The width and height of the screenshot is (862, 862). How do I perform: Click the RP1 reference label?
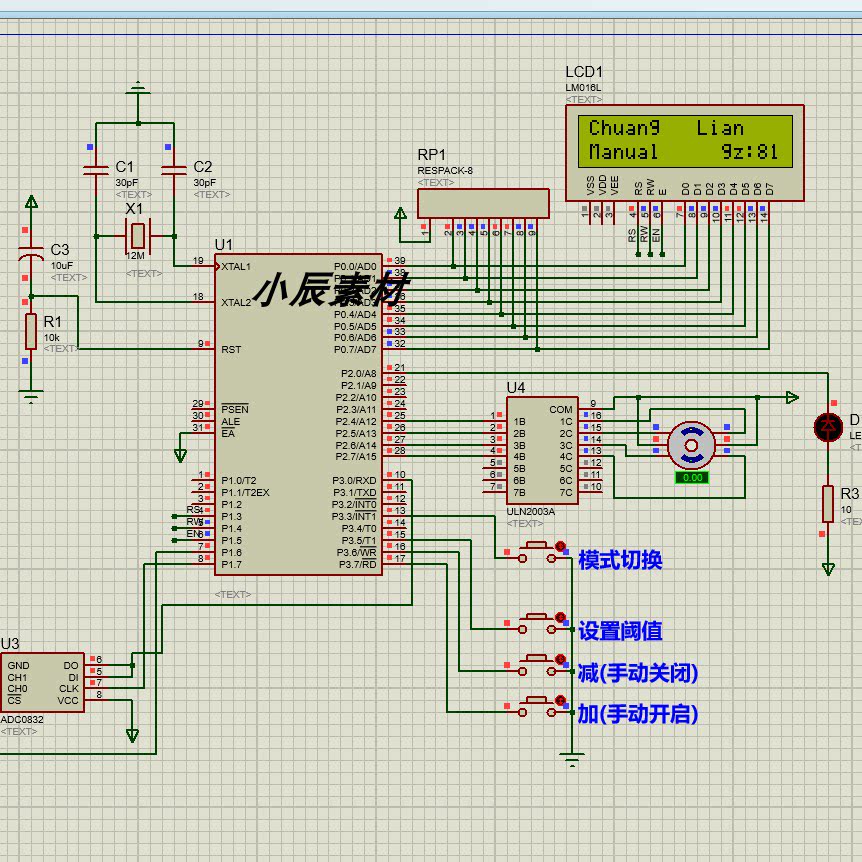pos(432,155)
